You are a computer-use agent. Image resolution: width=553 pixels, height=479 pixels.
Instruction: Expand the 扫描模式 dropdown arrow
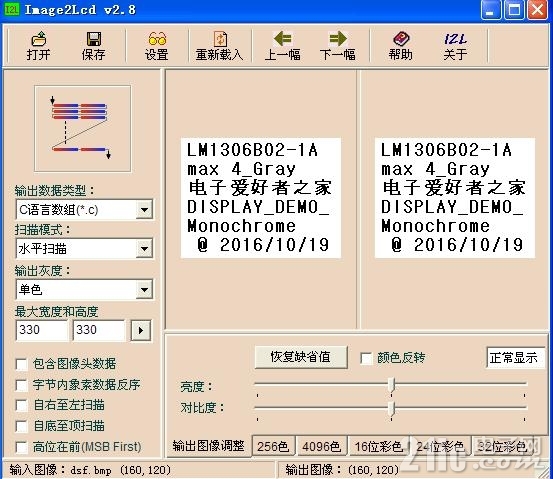(x=144, y=249)
